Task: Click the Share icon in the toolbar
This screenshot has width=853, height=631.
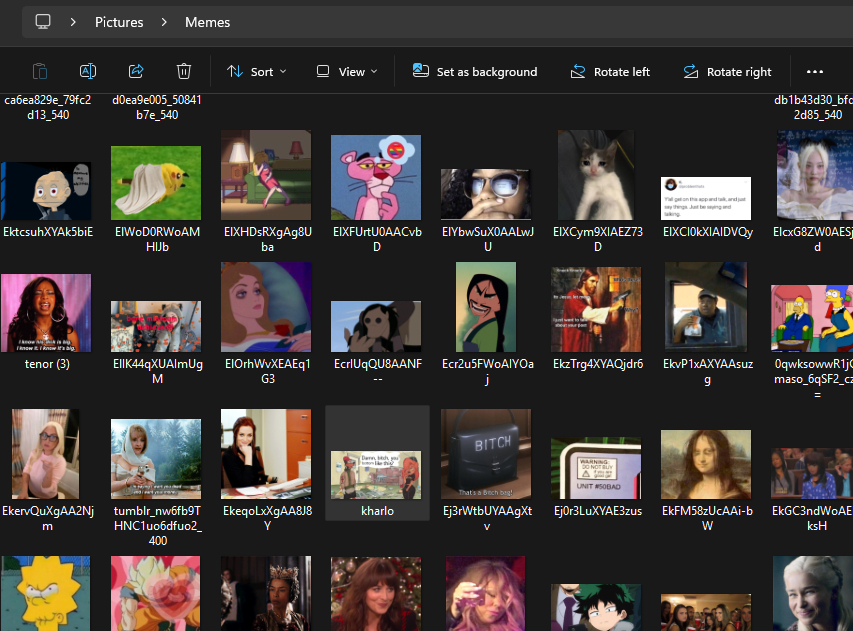Action: pos(136,71)
